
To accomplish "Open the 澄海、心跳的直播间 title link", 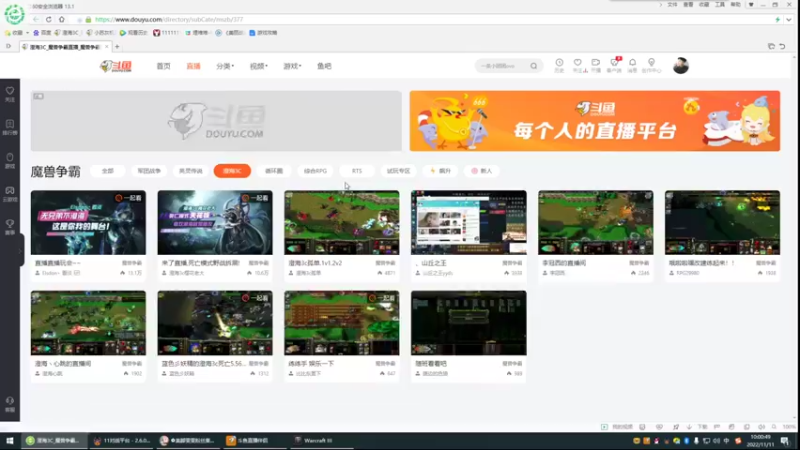I will coord(63,364).
